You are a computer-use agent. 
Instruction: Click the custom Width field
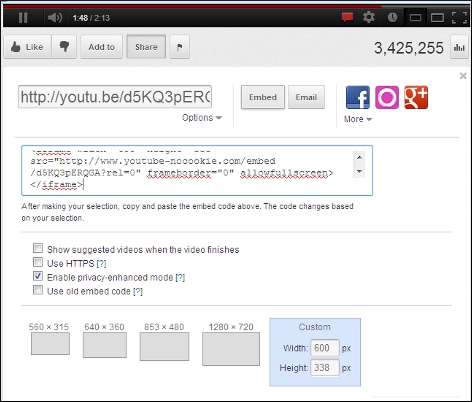tap(325, 348)
